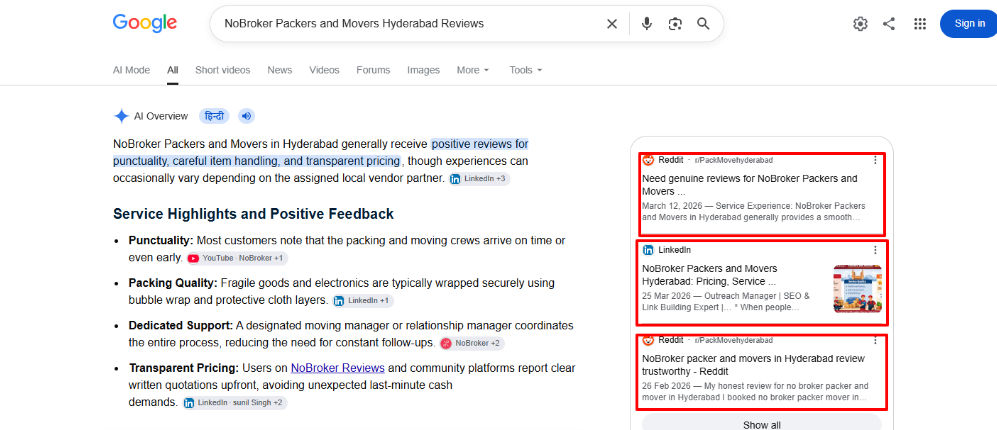Open the Short videos tab
The image size is (997, 430).
point(223,70)
